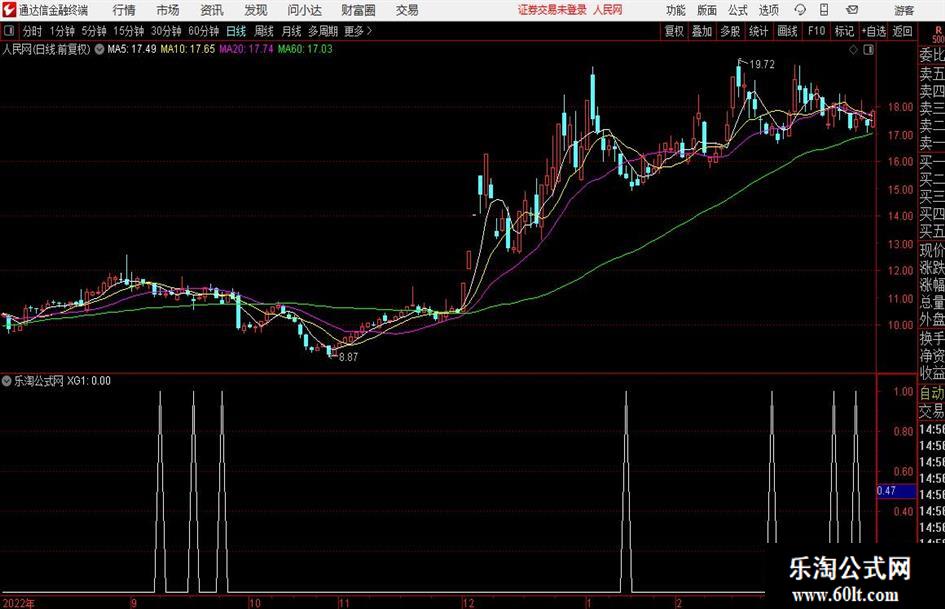Click the MA60: 17.03 label
This screenshot has width=945, height=609.
click(x=305, y=49)
